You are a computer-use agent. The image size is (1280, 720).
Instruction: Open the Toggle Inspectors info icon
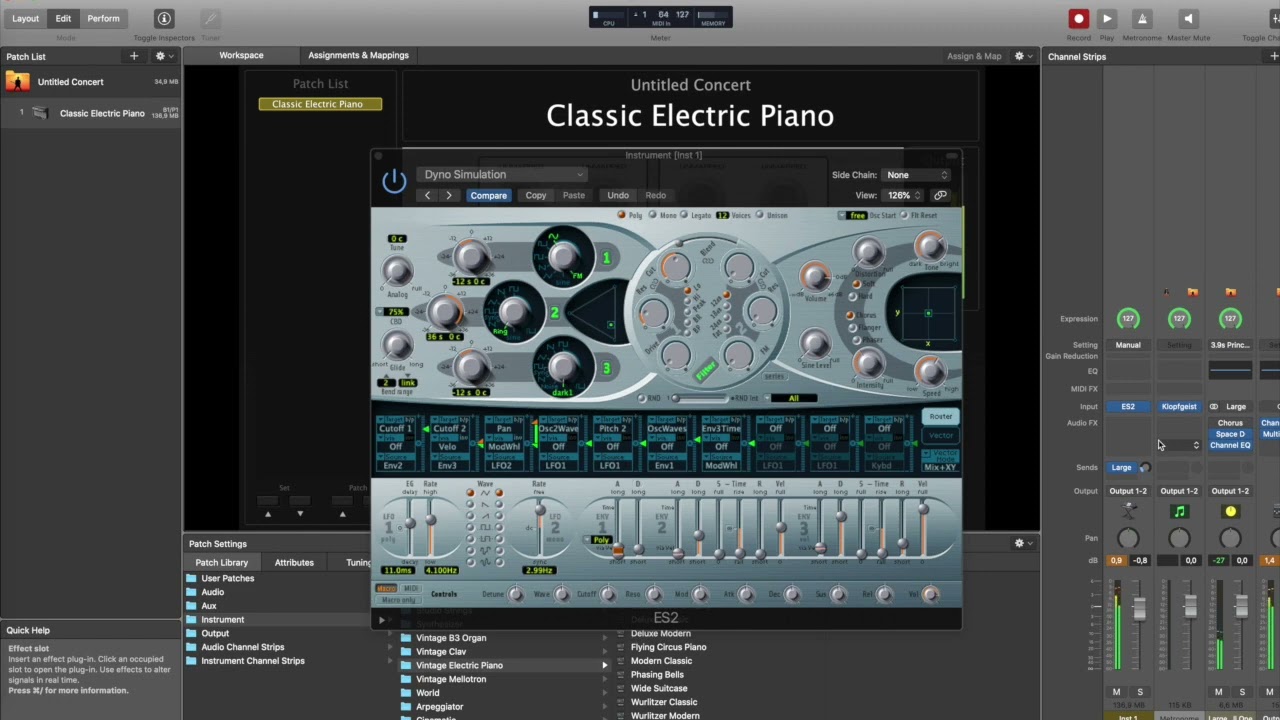164,19
